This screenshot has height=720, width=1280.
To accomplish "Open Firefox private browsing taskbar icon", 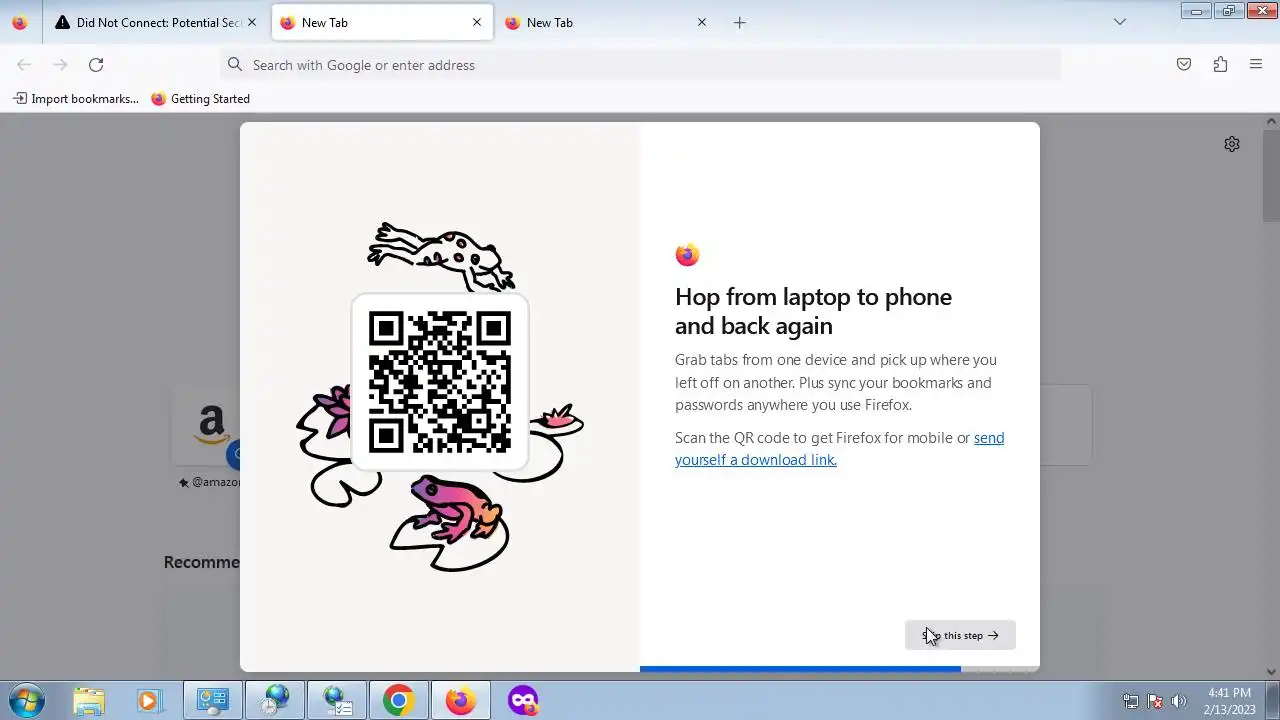I will click(523, 700).
